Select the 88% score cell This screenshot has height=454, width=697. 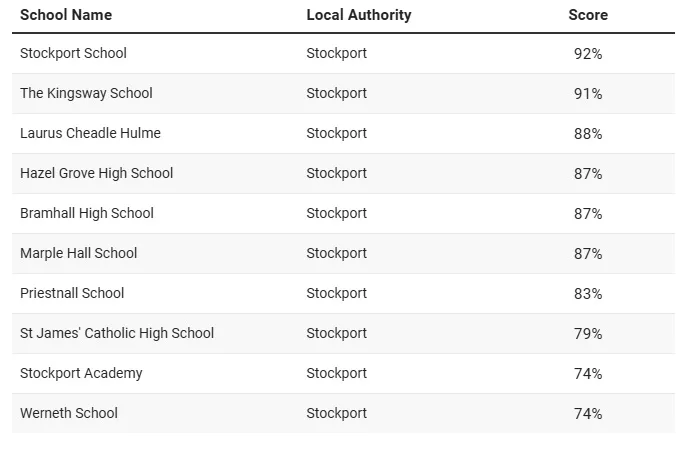click(588, 134)
